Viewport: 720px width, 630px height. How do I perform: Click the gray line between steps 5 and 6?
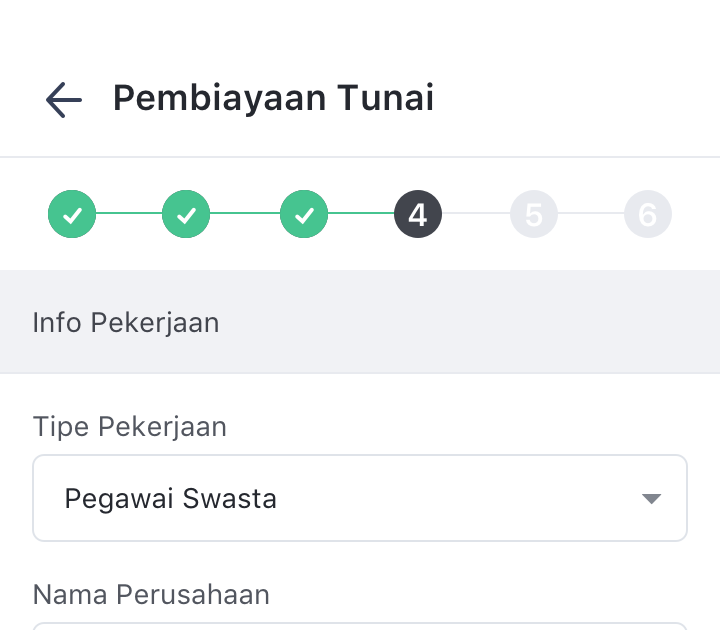tap(590, 214)
